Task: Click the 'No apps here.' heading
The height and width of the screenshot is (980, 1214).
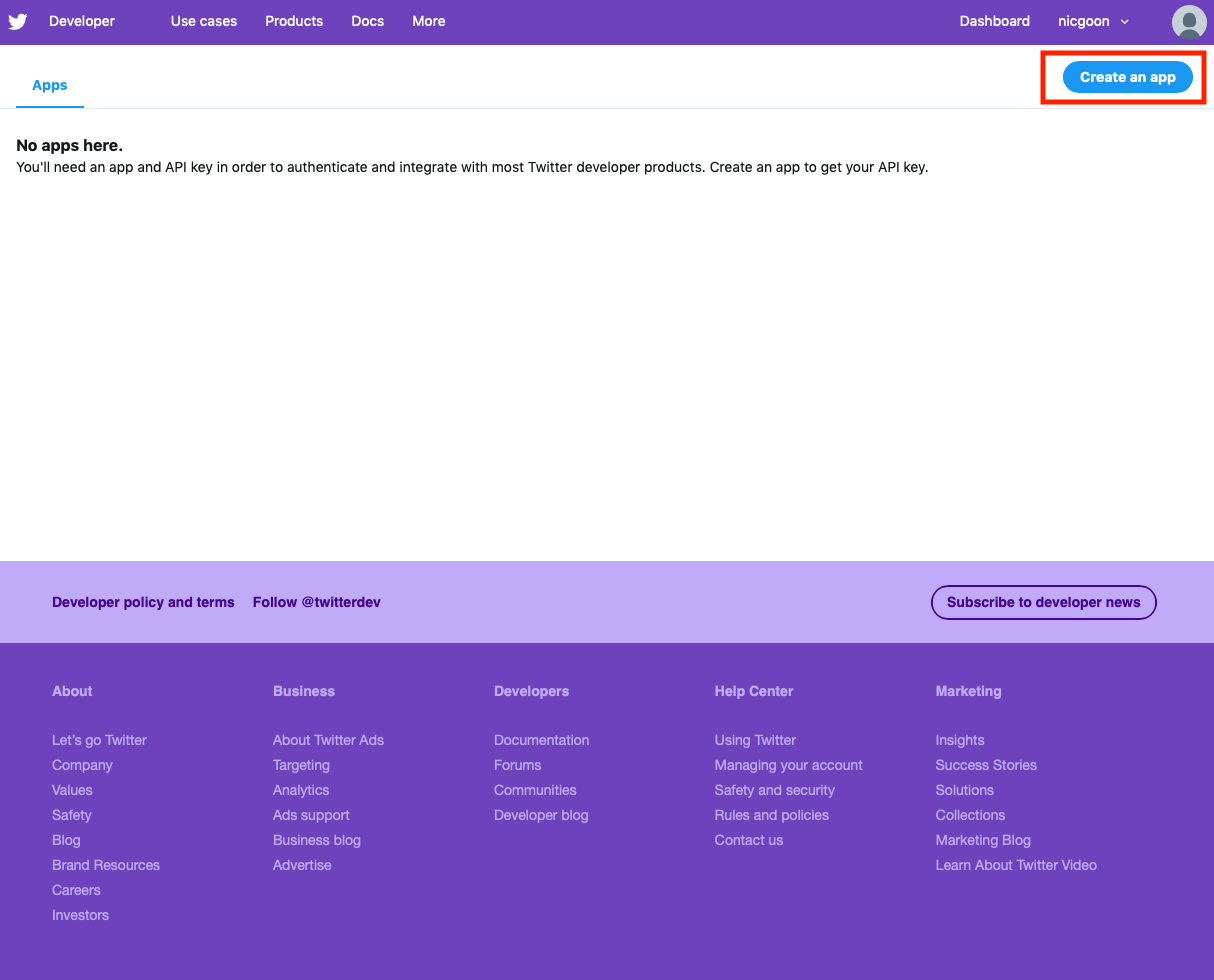Action: (x=69, y=146)
